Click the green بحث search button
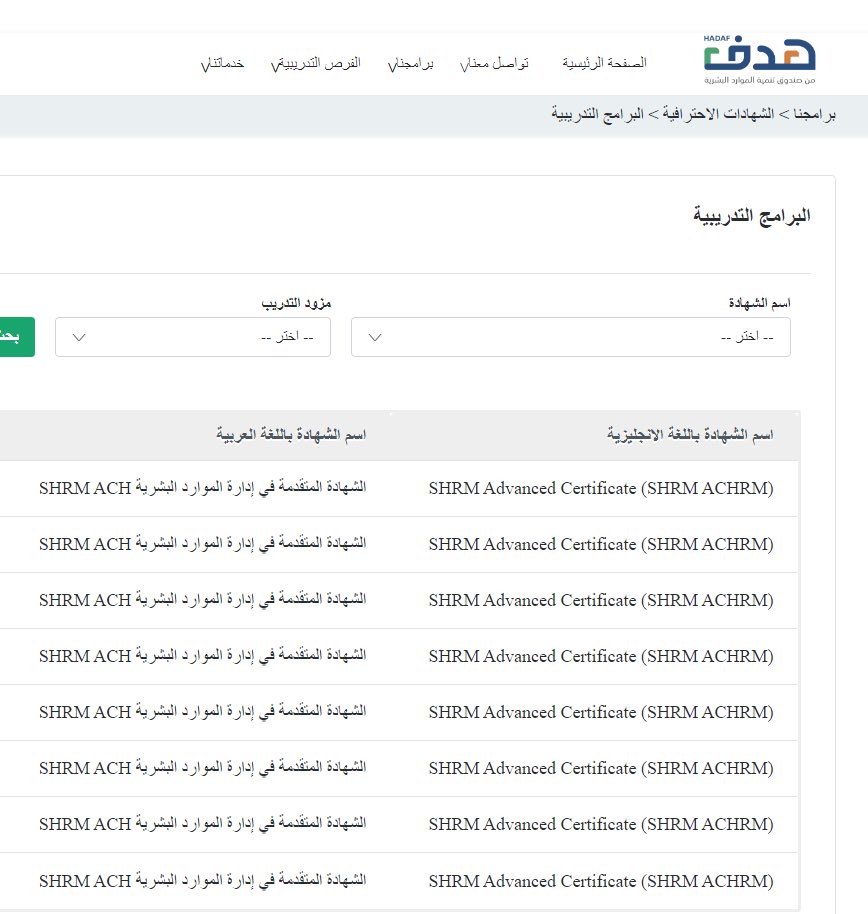The image size is (868, 914). [x=15, y=337]
